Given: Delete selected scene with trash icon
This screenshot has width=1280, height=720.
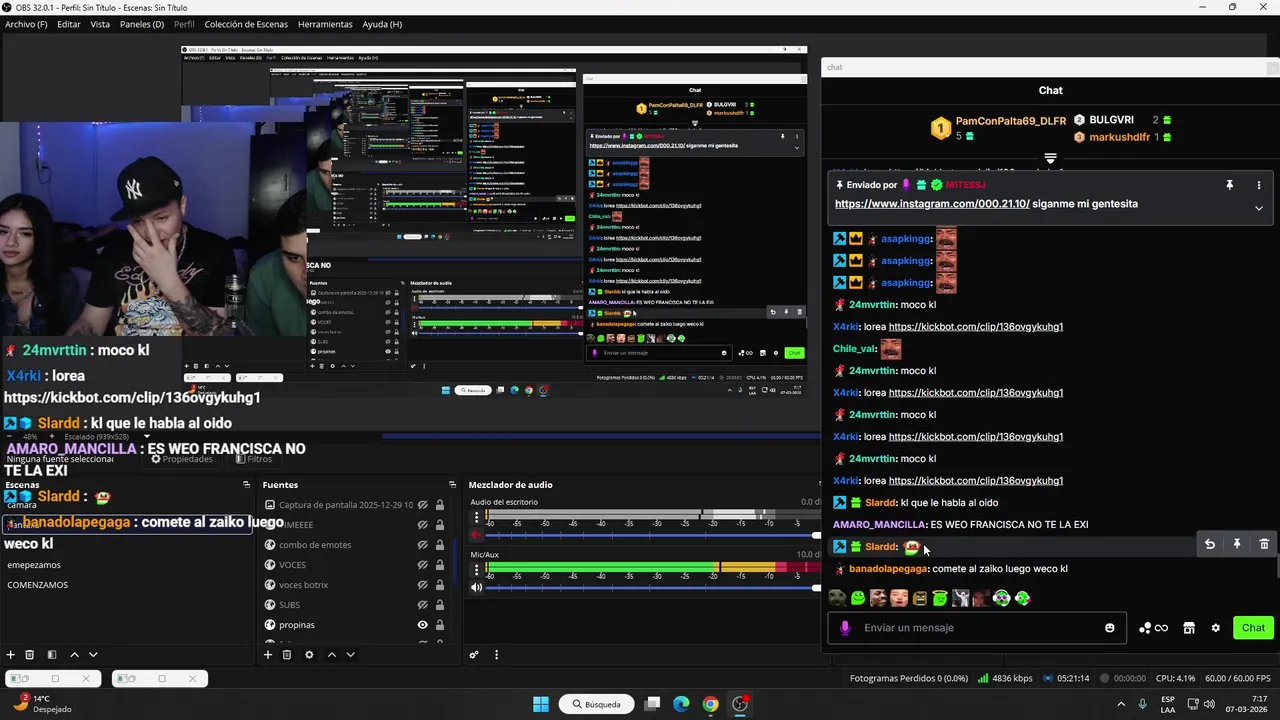Looking at the screenshot, I should coord(30,655).
